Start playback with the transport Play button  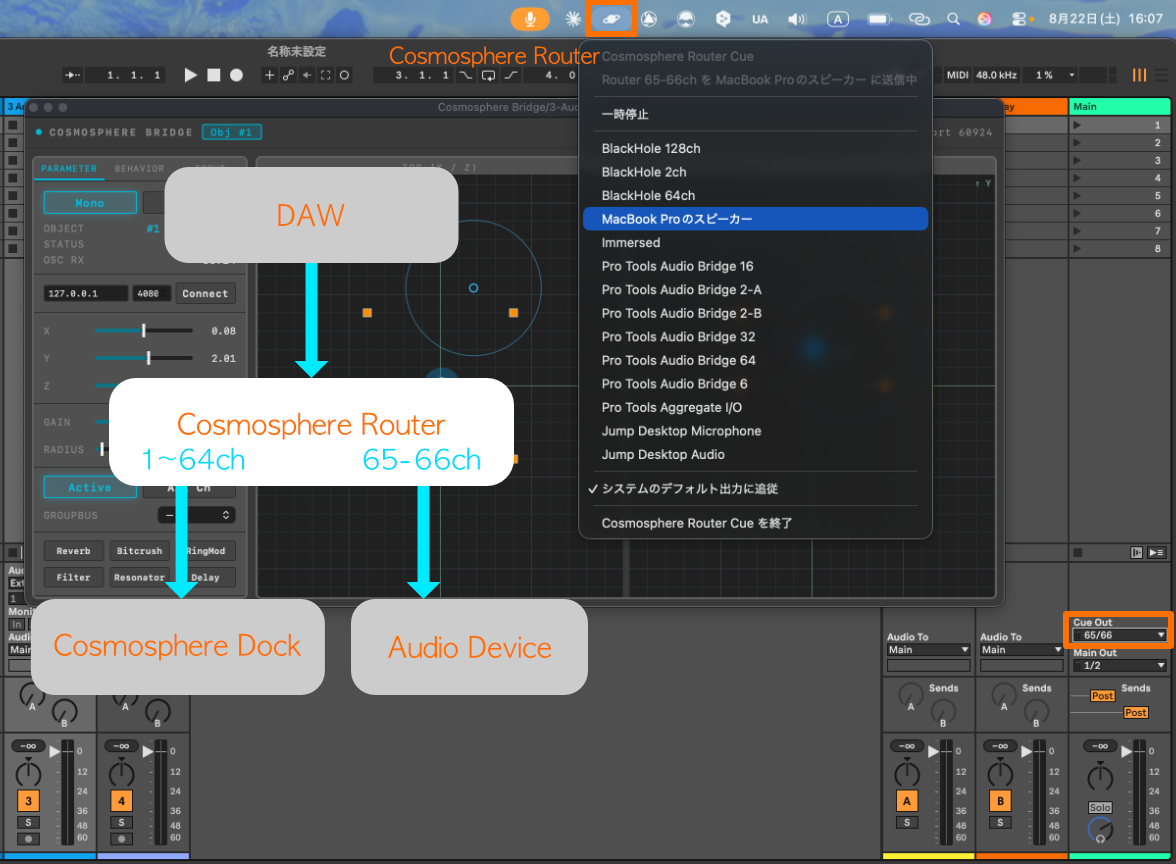tap(190, 75)
